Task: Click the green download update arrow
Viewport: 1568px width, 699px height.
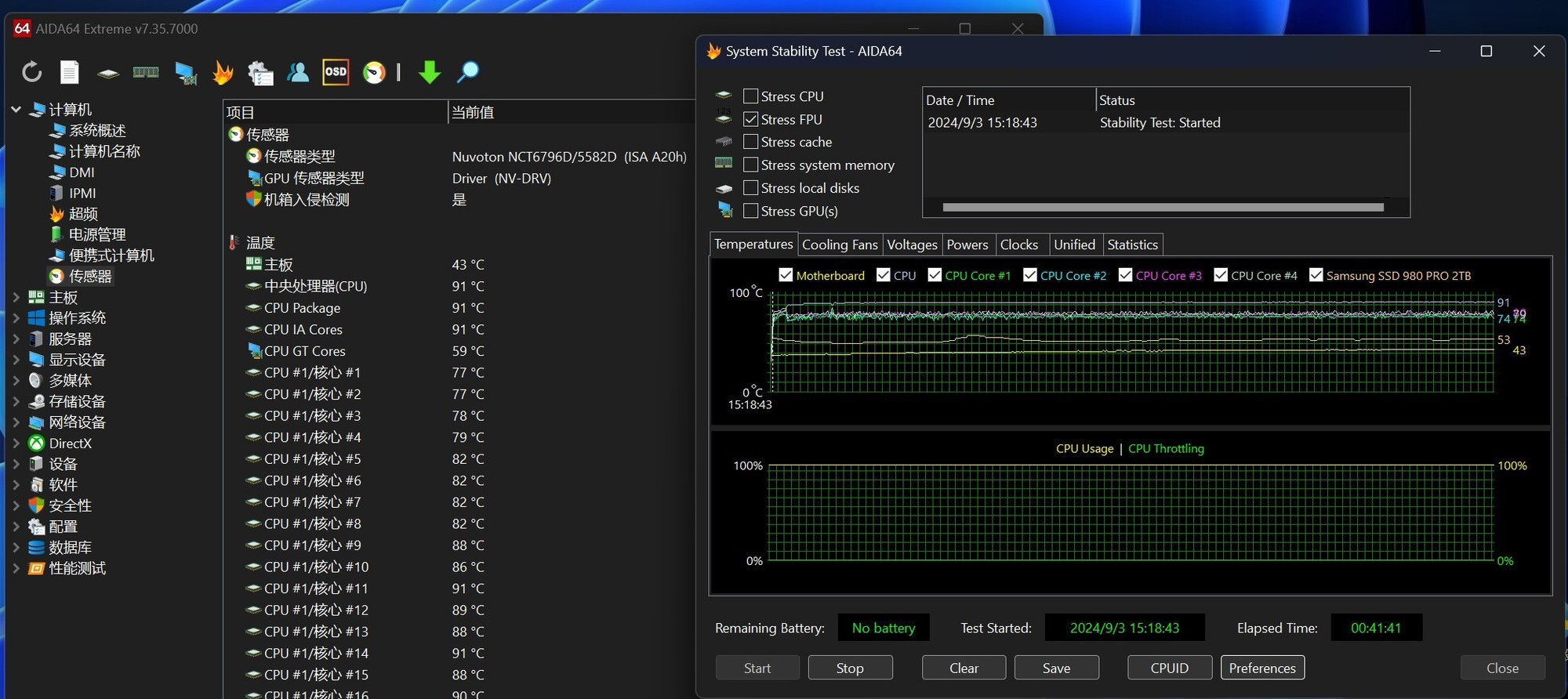Action: tap(430, 72)
